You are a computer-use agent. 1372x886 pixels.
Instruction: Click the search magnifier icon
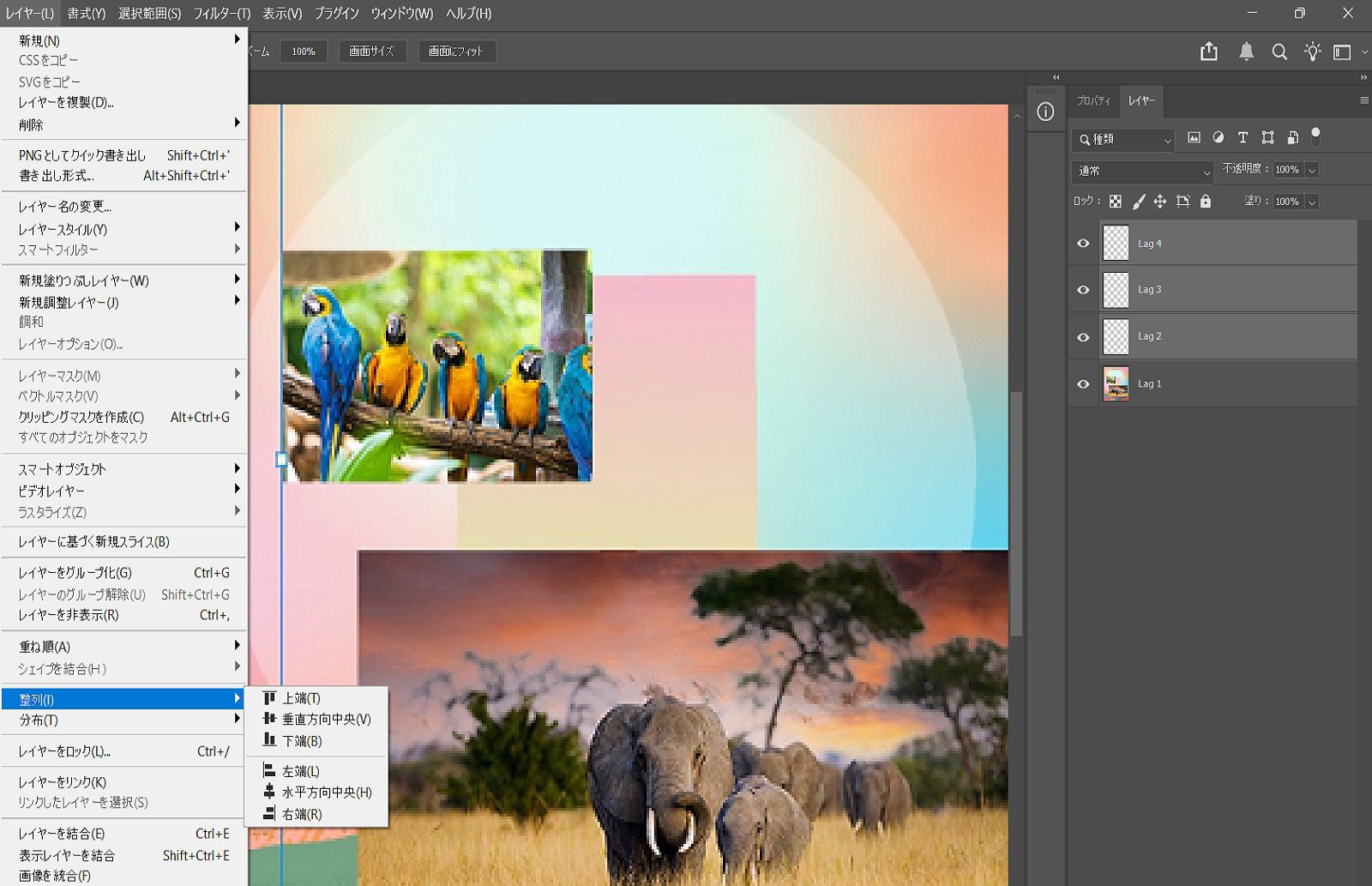1279,51
